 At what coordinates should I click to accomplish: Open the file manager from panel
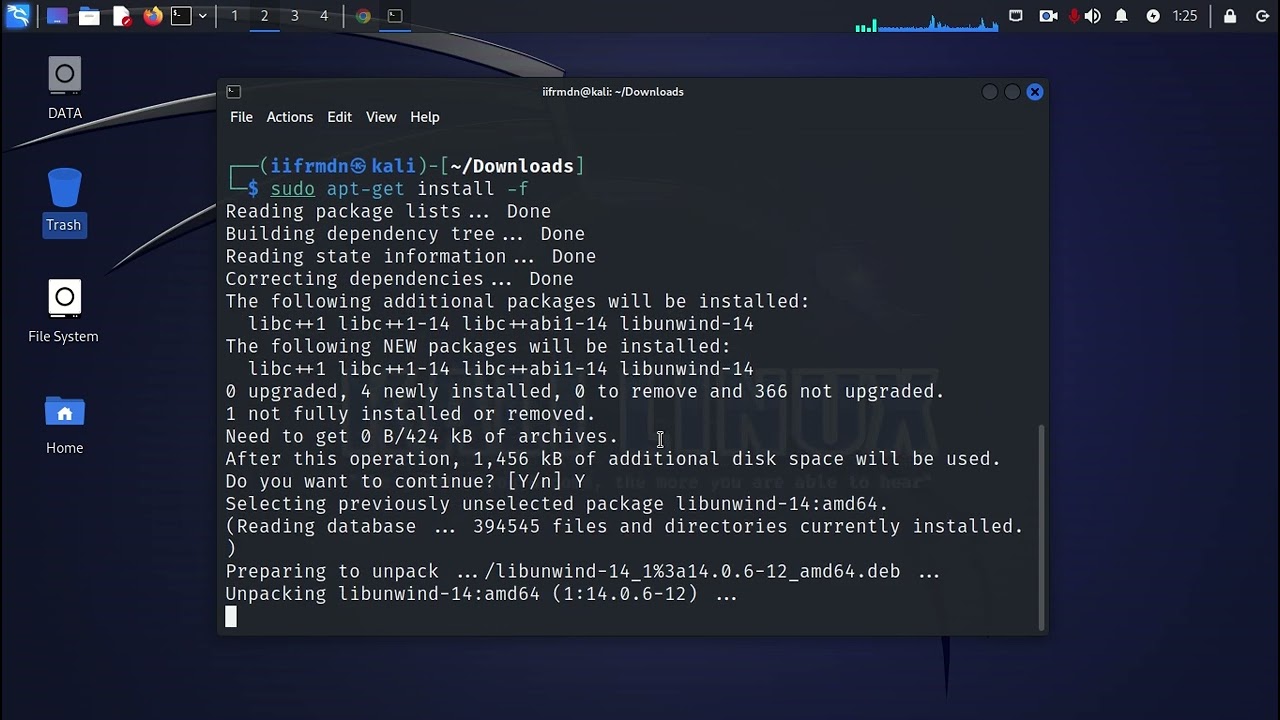click(x=89, y=16)
